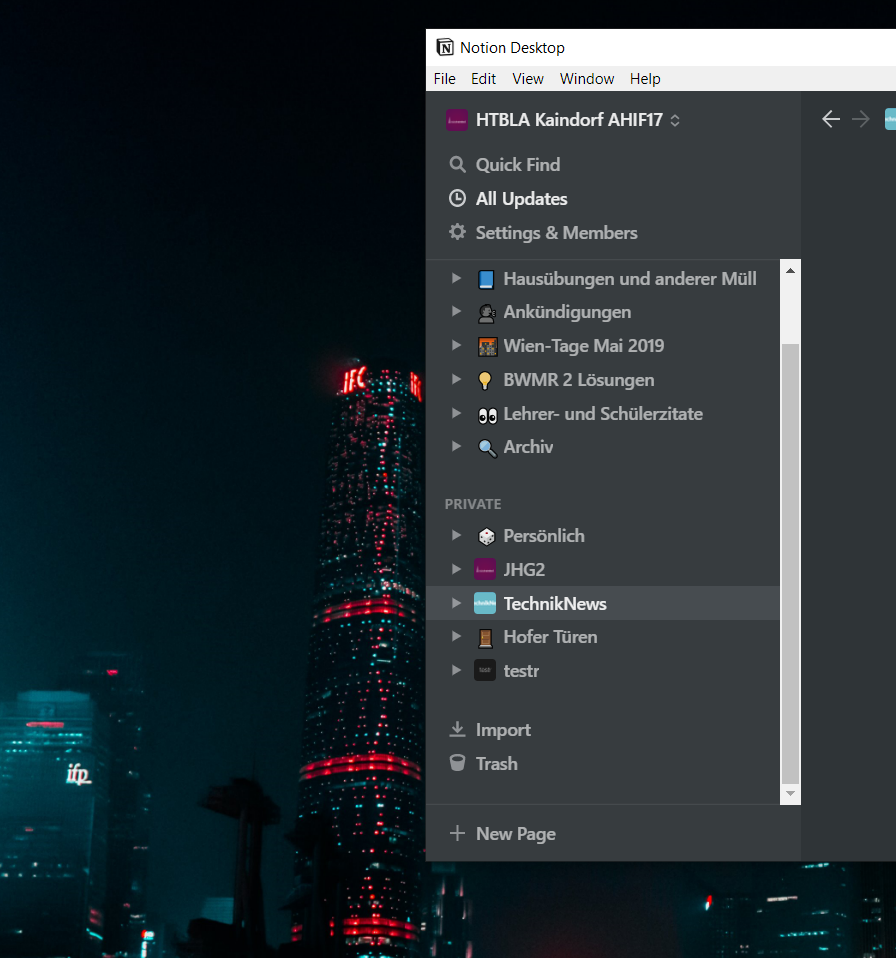Screen dimensions: 896x958
Task: Click the light bulb icon for BWMR 2 Lösungen
Action: coord(485,380)
